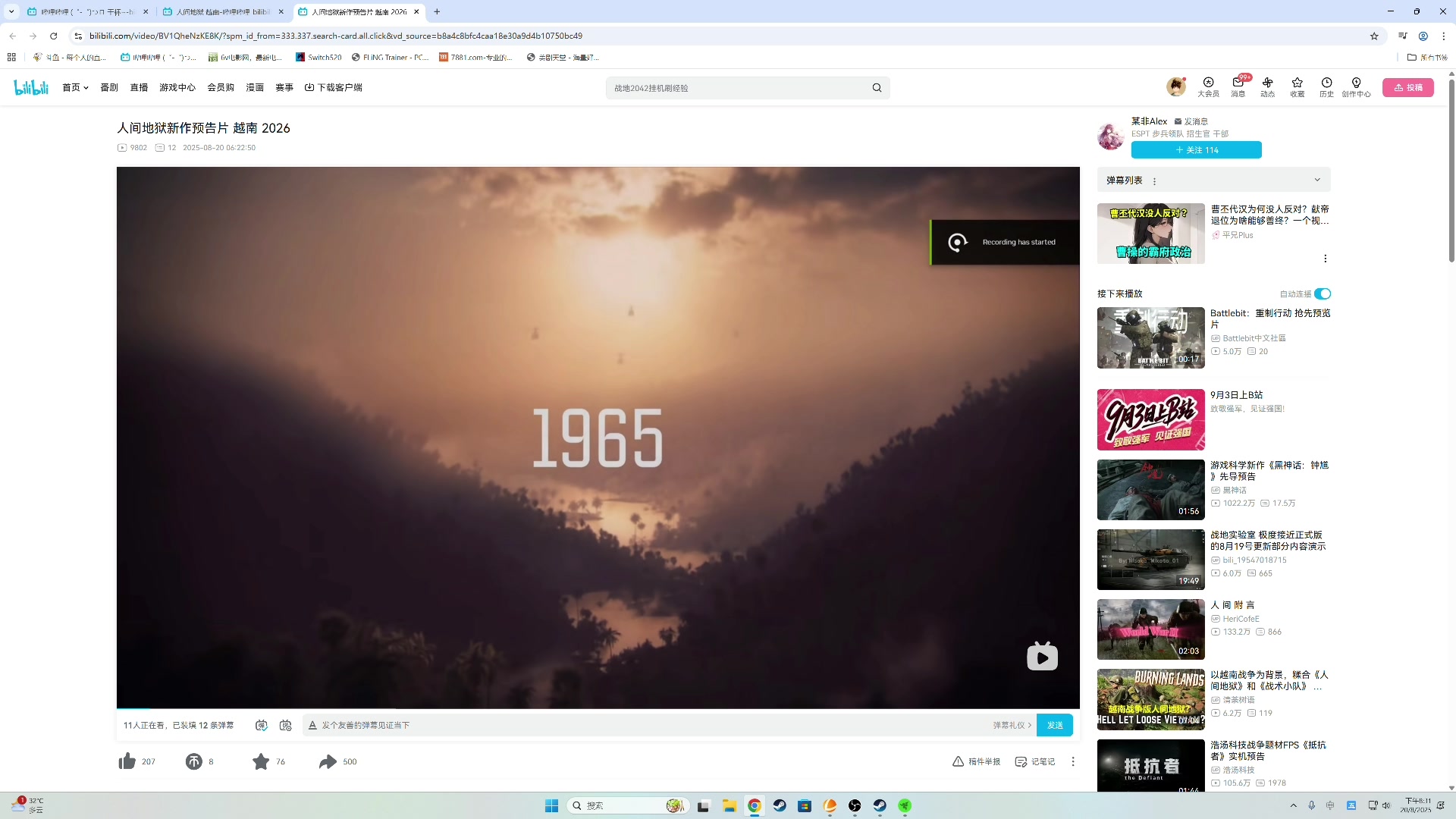Toggle danmaku display on or off
Screen dimensions: 1456x819
[262, 726]
